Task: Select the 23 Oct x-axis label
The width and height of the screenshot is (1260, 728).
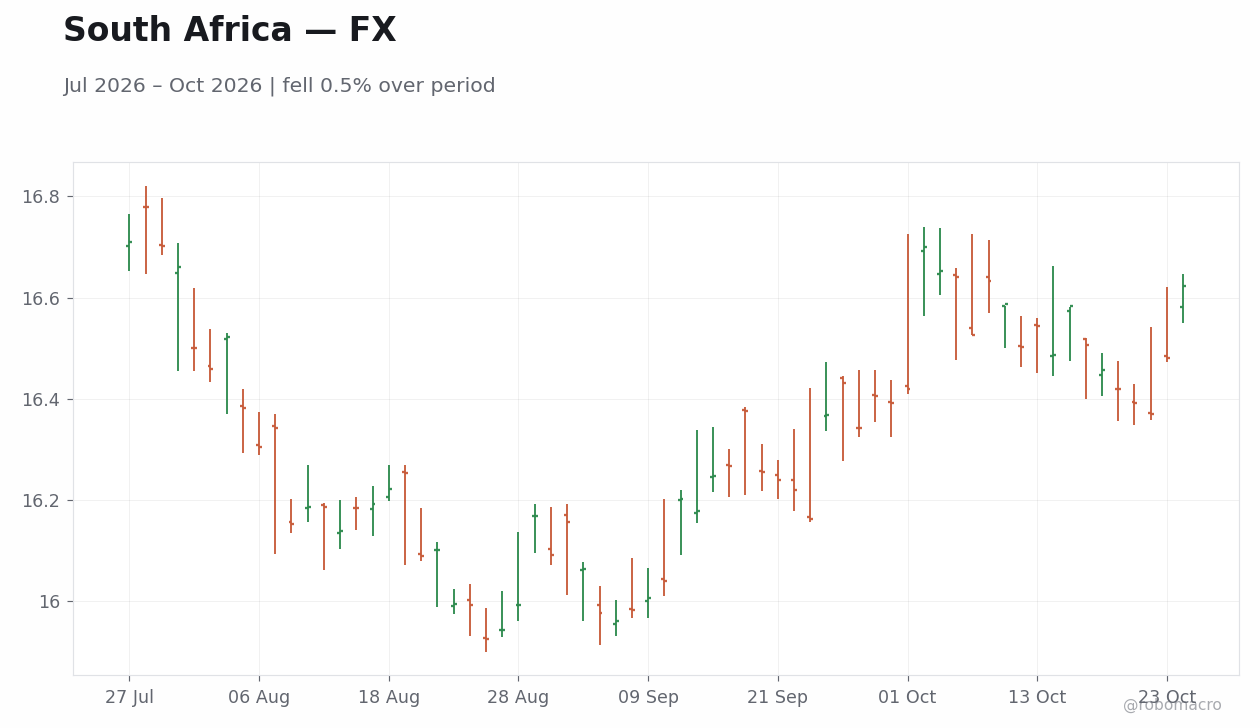Action: 1166,697
